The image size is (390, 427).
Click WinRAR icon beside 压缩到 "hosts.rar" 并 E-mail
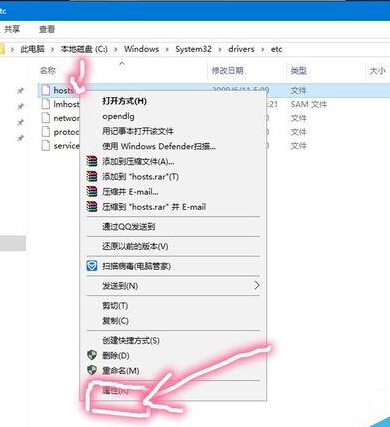coord(92,207)
